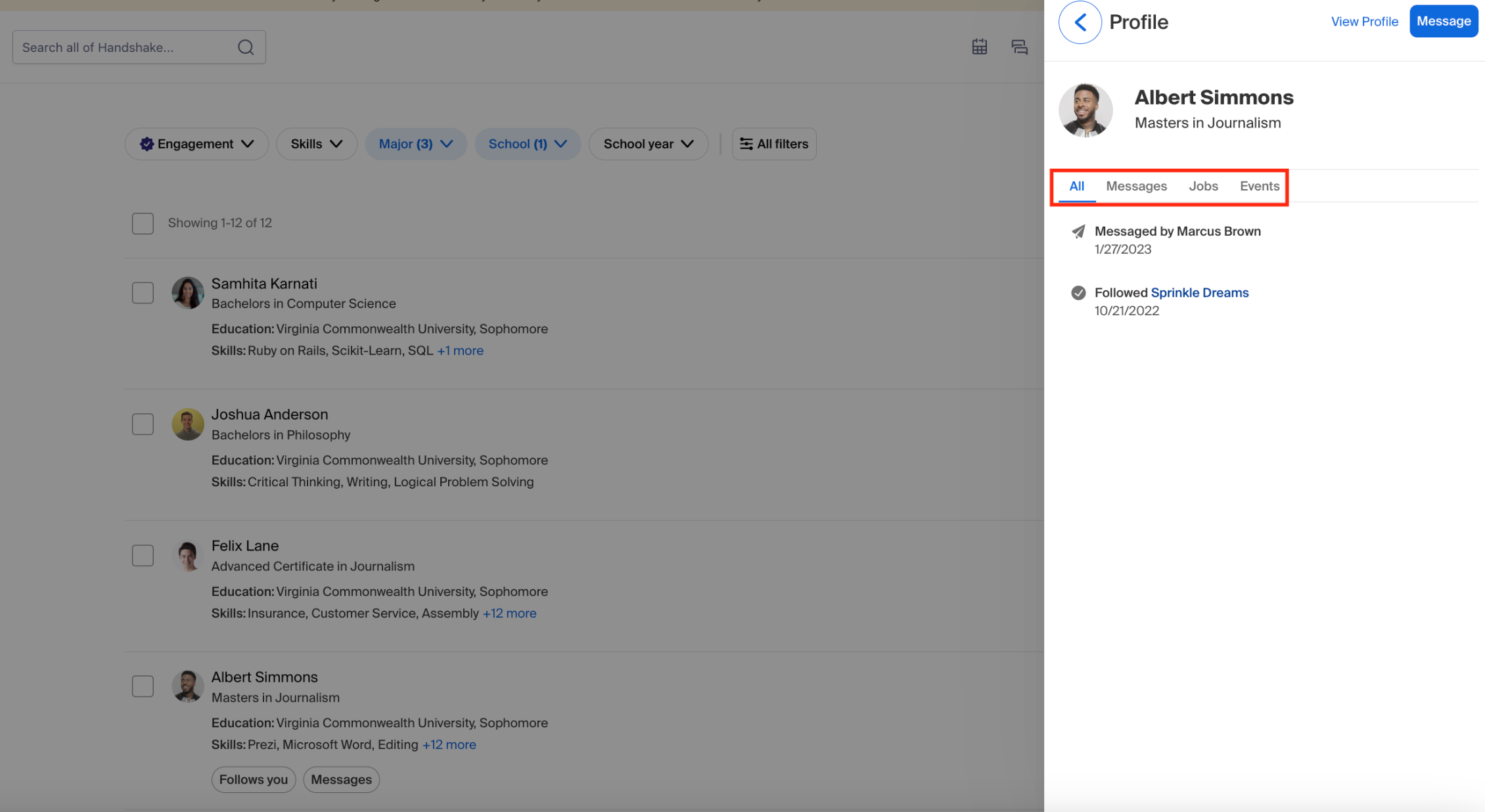The height and width of the screenshot is (812, 1485).
Task: Click the blue Message button
Action: (1443, 20)
